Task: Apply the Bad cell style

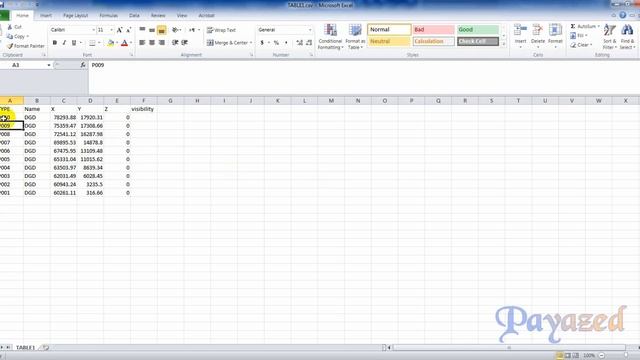Action: 433,29
